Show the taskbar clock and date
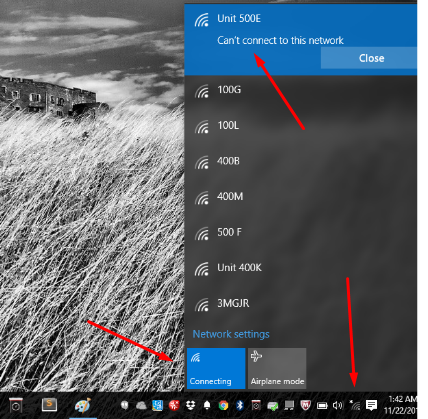 click(403, 405)
